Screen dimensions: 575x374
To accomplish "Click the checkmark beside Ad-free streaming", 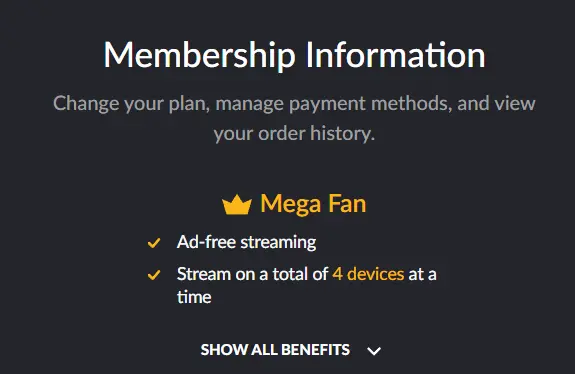I will click(154, 243).
